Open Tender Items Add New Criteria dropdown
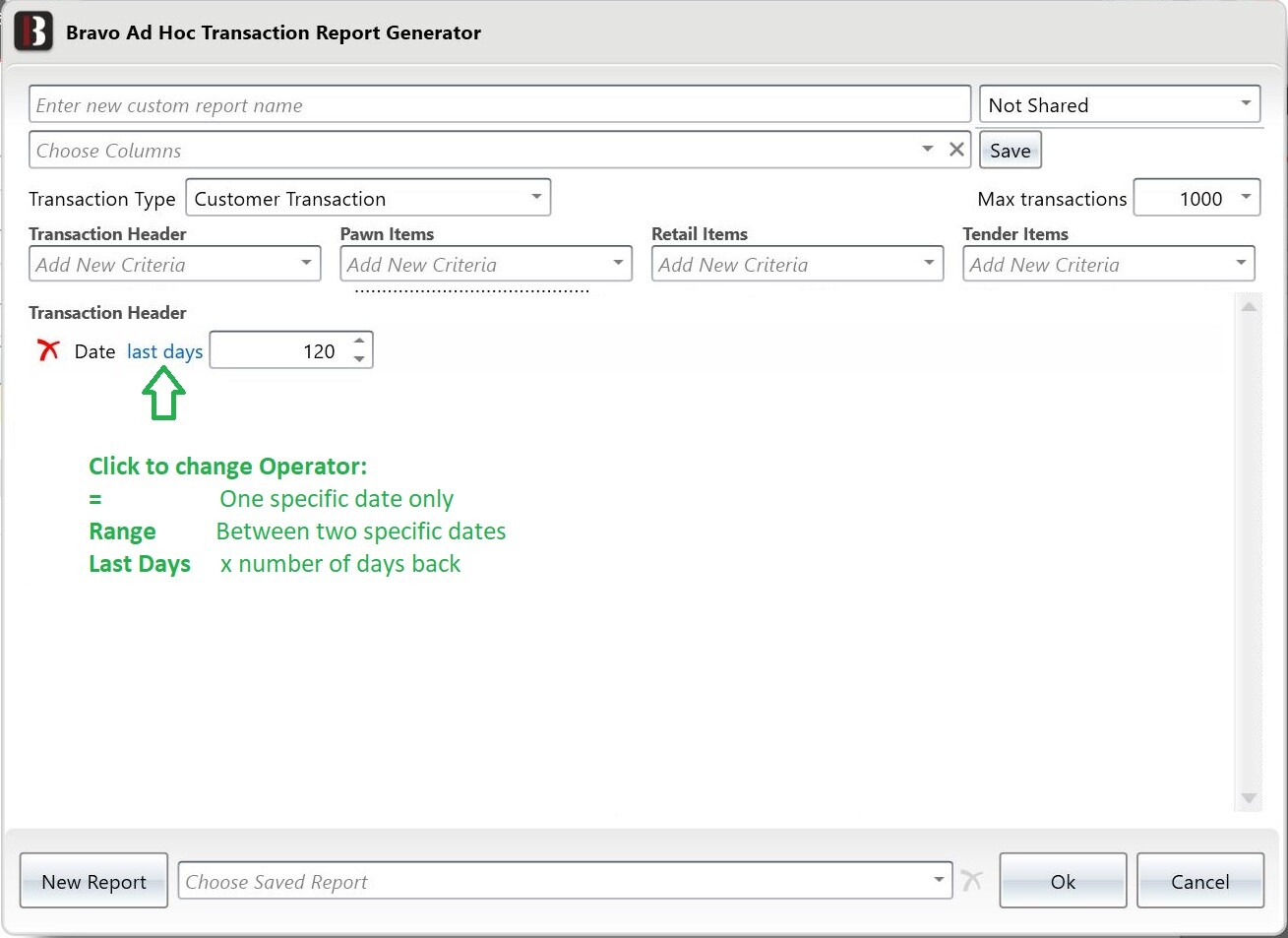The width and height of the screenshot is (1288, 938). [1109, 264]
